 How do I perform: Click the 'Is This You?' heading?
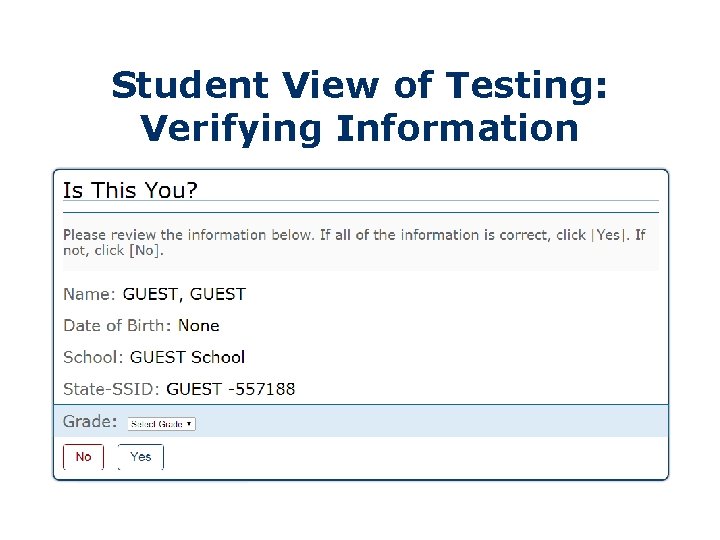point(130,189)
